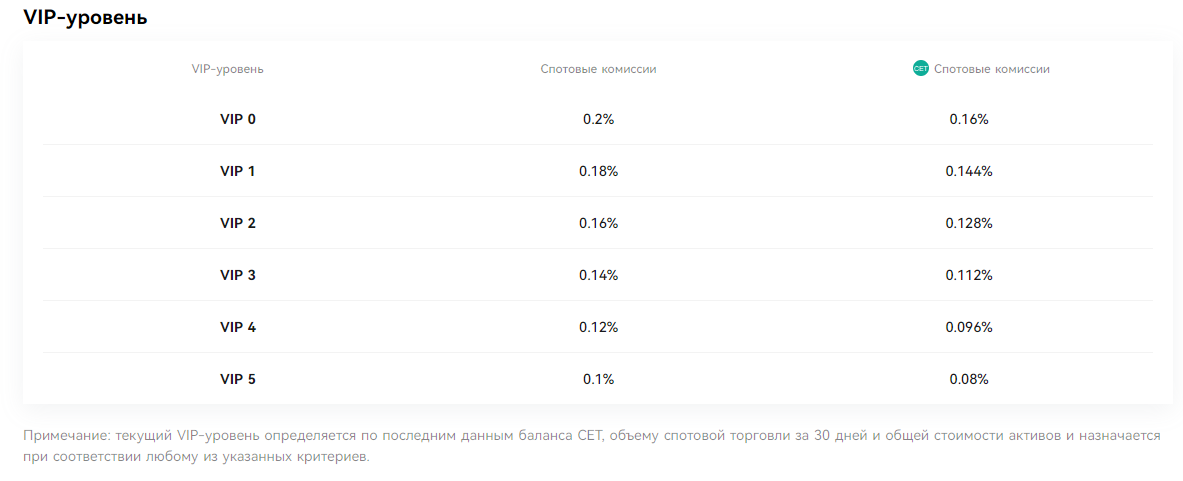Screen dimensions: 1183x481
Task: Select the VIP 2 row label
Action: click(x=238, y=223)
